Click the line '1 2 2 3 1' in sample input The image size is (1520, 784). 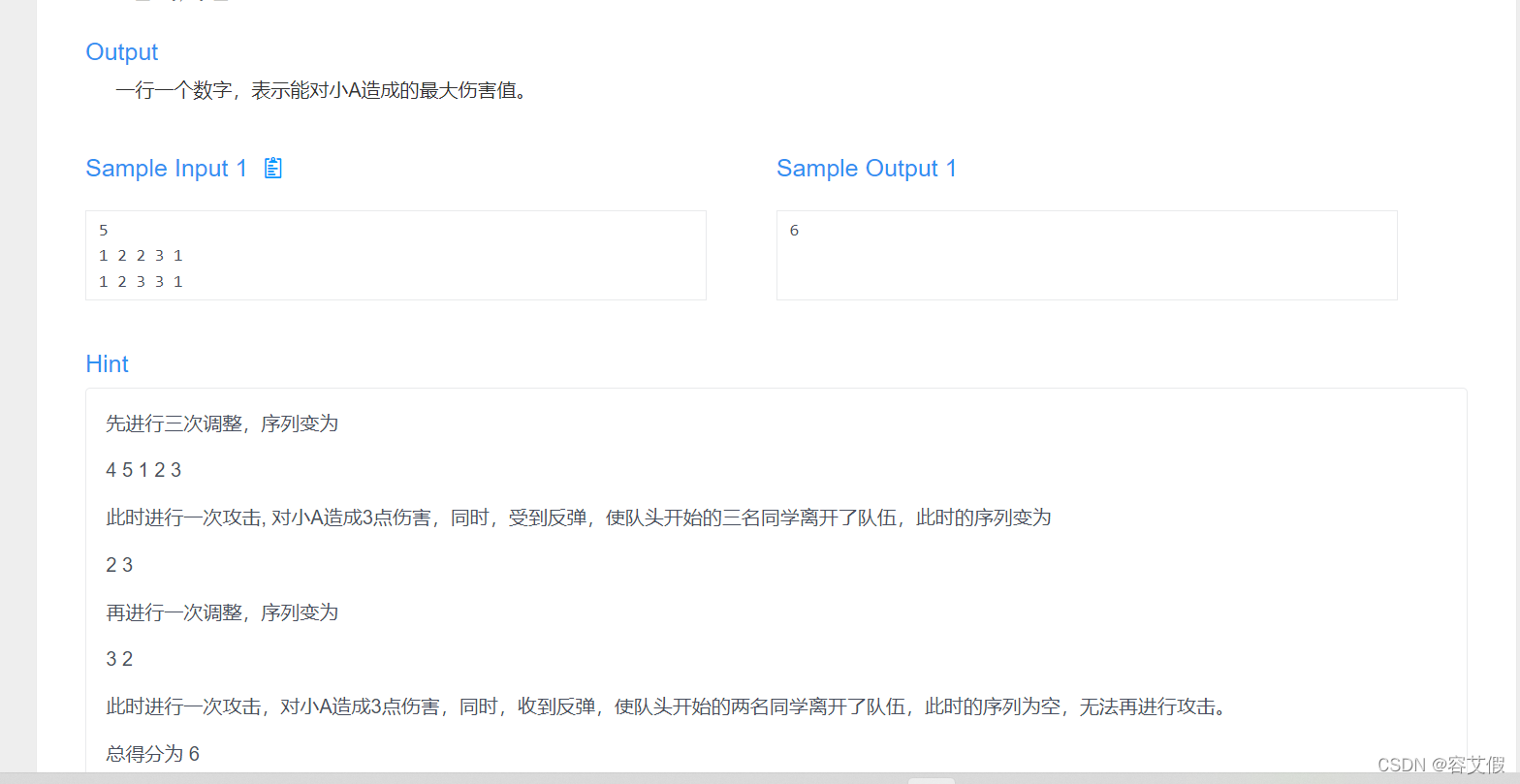[141, 256]
